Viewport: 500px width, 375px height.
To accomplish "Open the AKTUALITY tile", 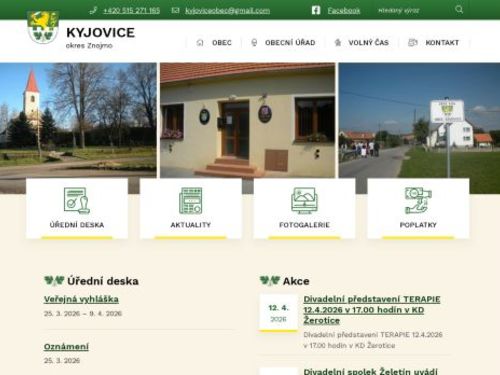I will tap(191, 208).
